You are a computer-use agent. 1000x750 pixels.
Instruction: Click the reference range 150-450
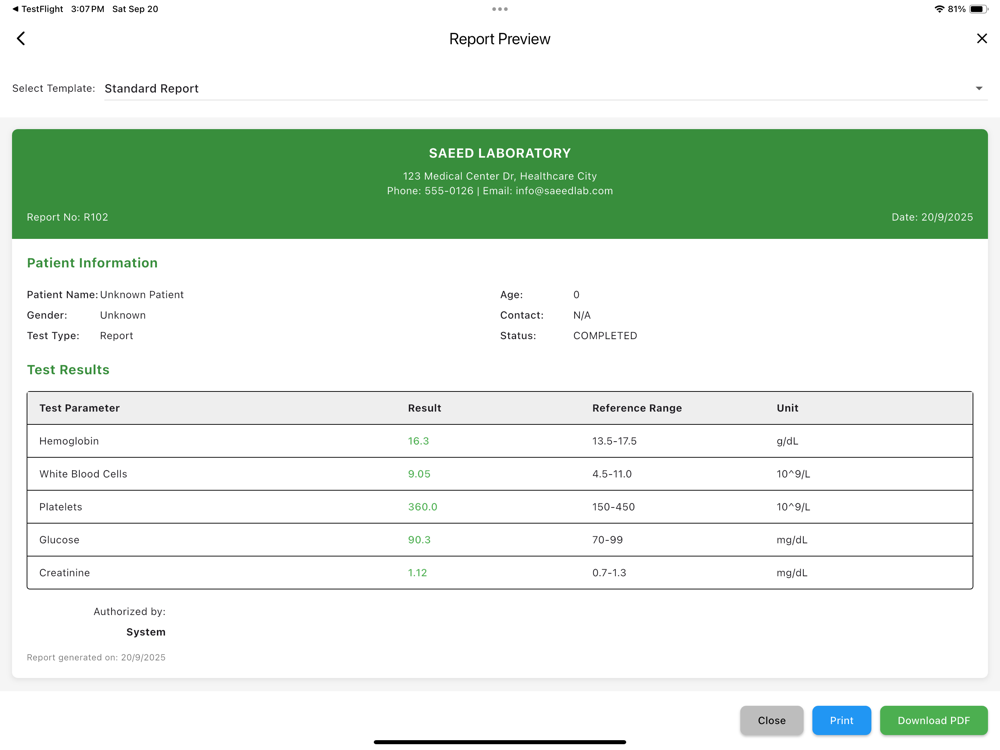point(613,507)
